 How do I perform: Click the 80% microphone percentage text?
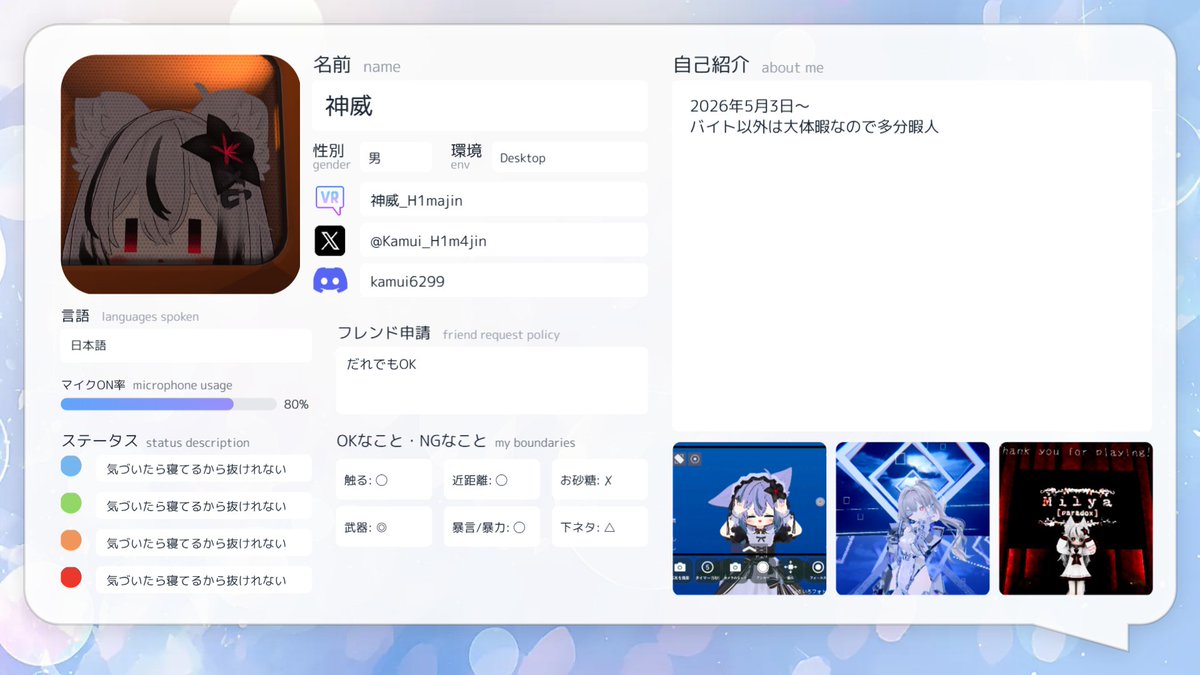(296, 405)
